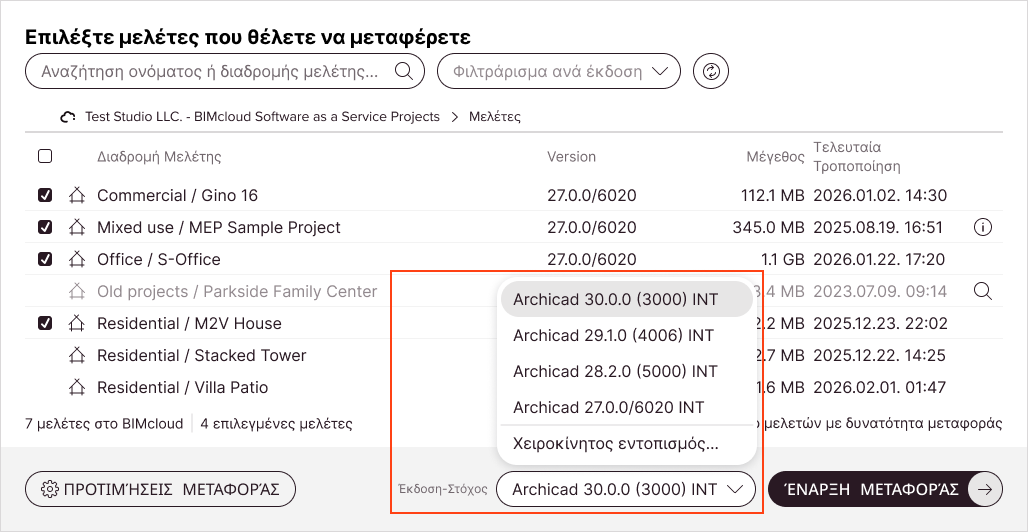Select the Office / S-Office row text
Viewport: 1028px width, 532px height.
[159, 259]
